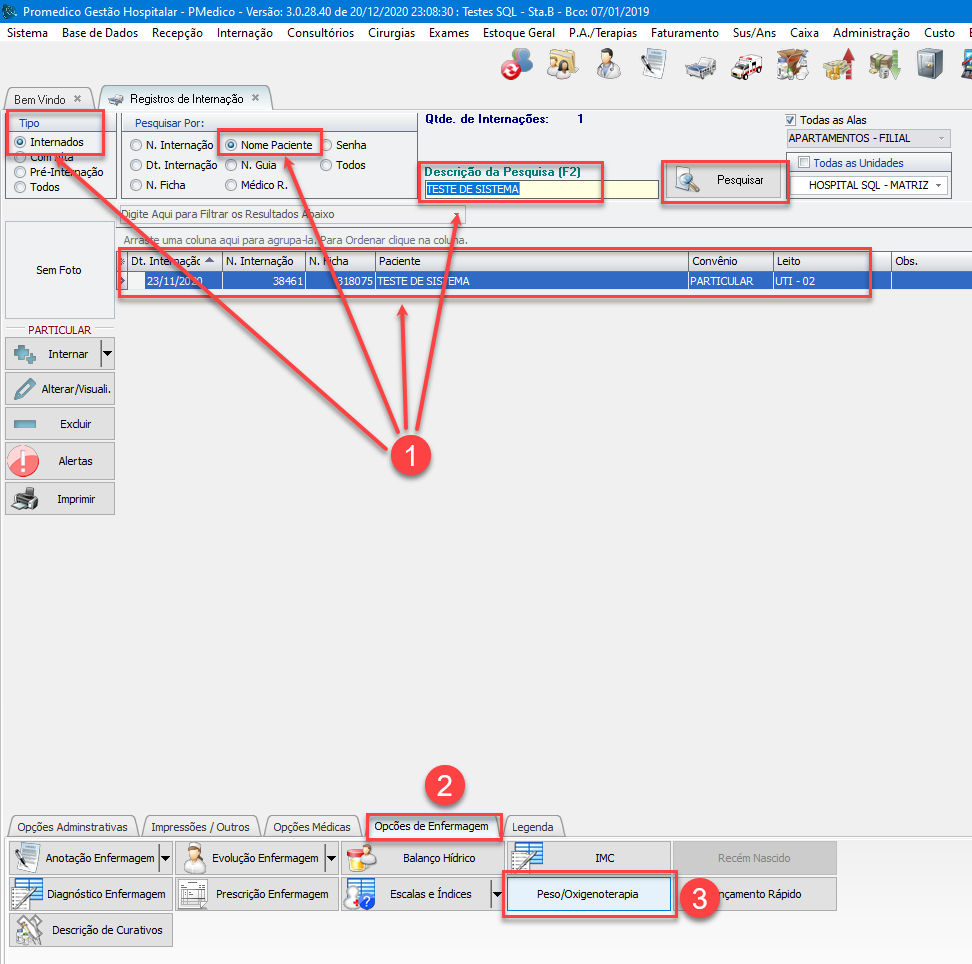Open the Faturamento menu
This screenshot has height=964, width=972.
[684, 33]
